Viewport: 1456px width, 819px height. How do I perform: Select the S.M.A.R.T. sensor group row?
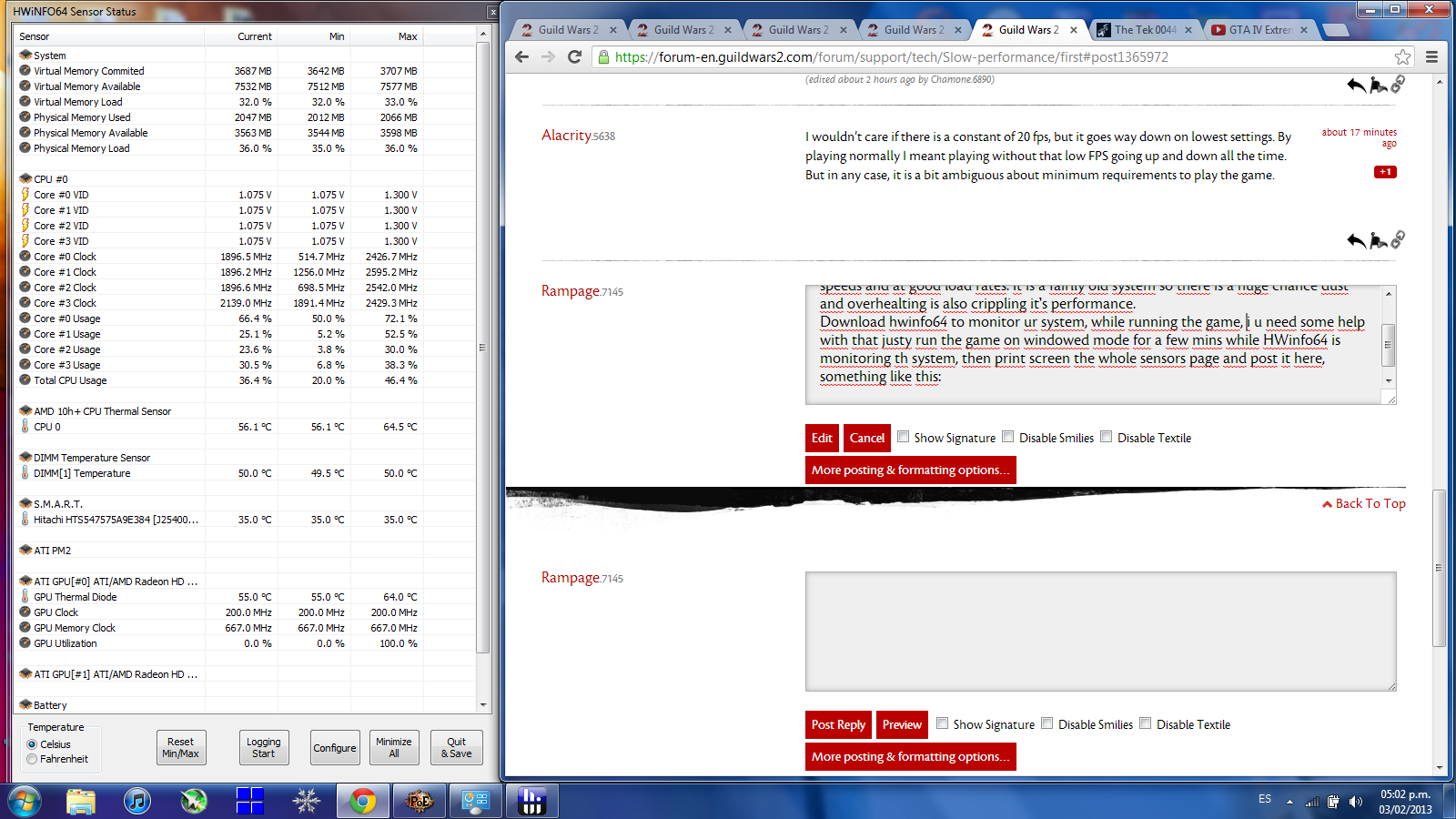click(246, 503)
